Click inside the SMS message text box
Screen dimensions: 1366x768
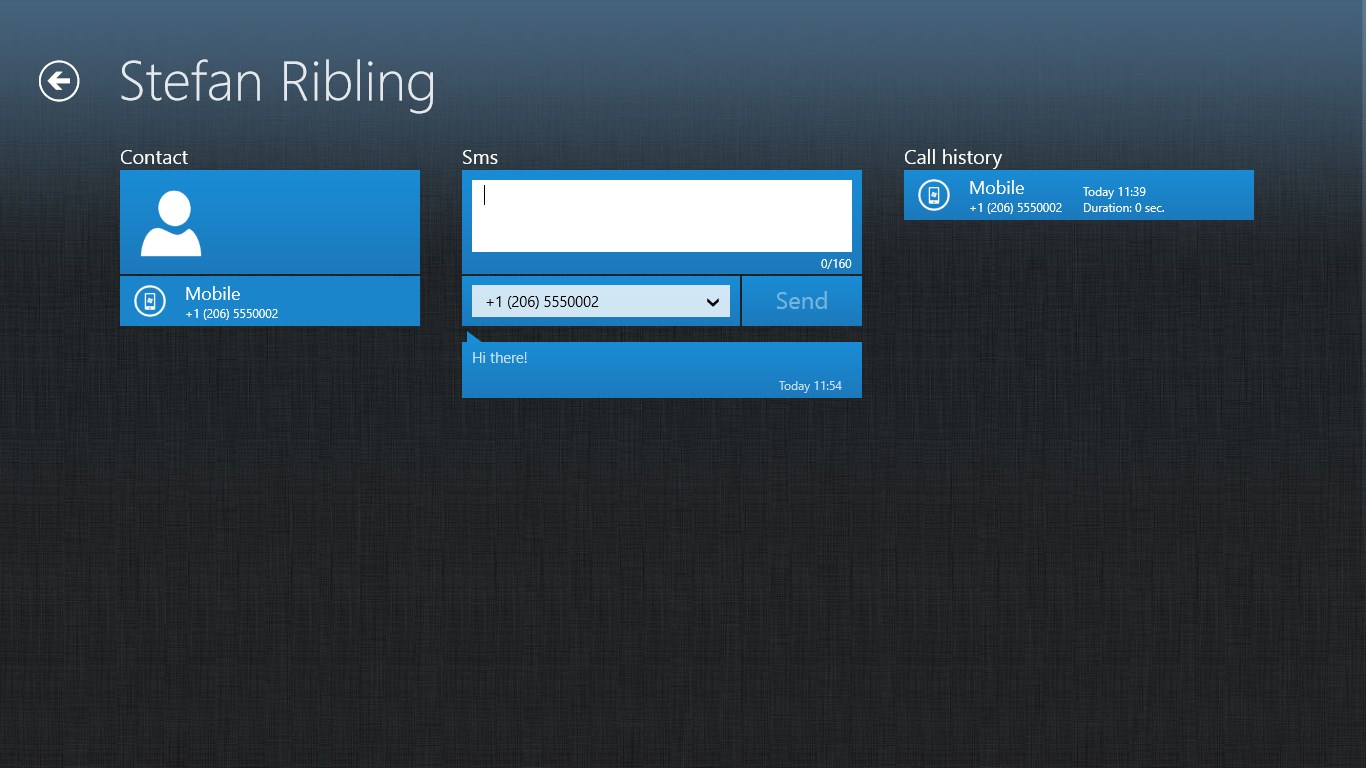point(661,214)
